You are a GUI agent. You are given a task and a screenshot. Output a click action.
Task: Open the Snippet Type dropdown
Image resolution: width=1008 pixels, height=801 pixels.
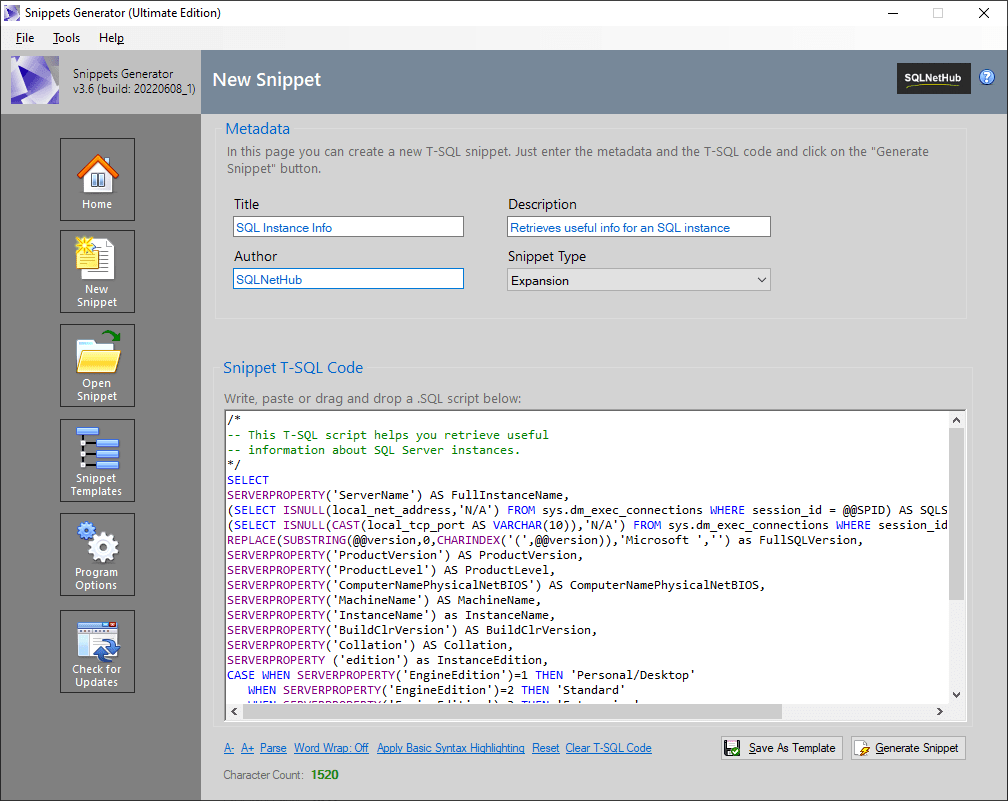(x=638, y=279)
